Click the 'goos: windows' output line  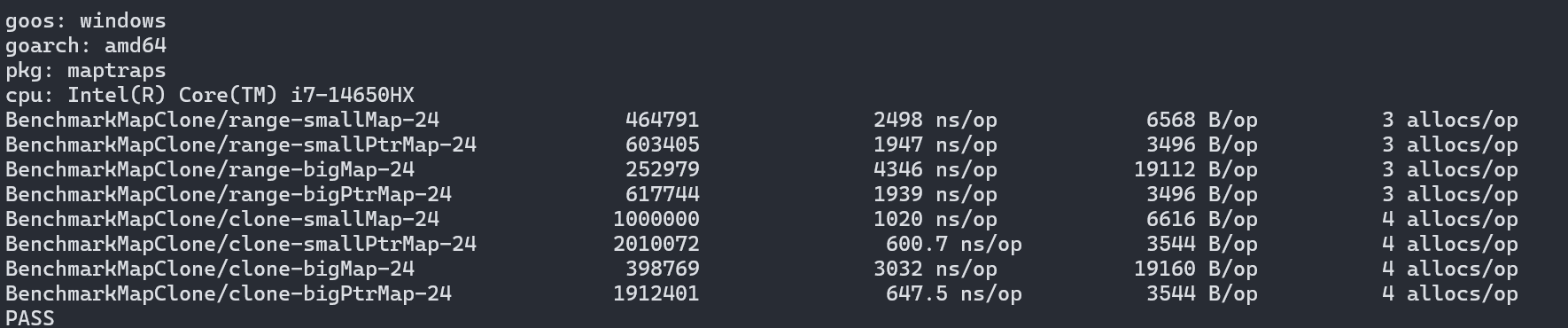coord(85,20)
